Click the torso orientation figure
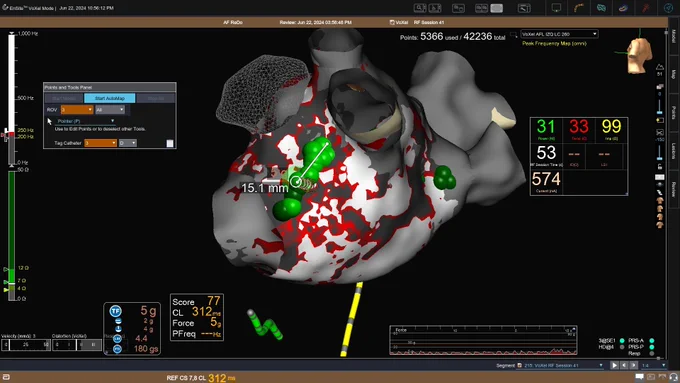The image size is (680, 383). tap(639, 55)
